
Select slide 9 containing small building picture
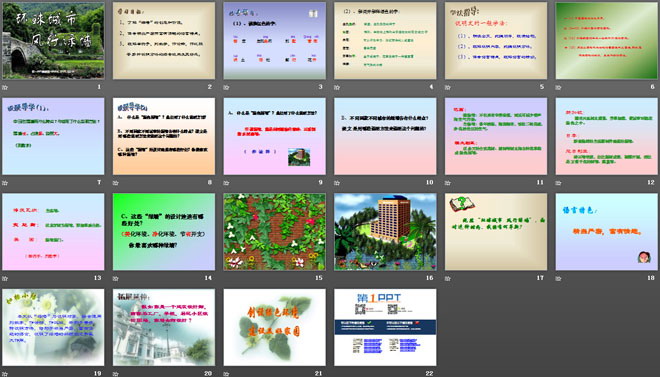[x=274, y=136]
